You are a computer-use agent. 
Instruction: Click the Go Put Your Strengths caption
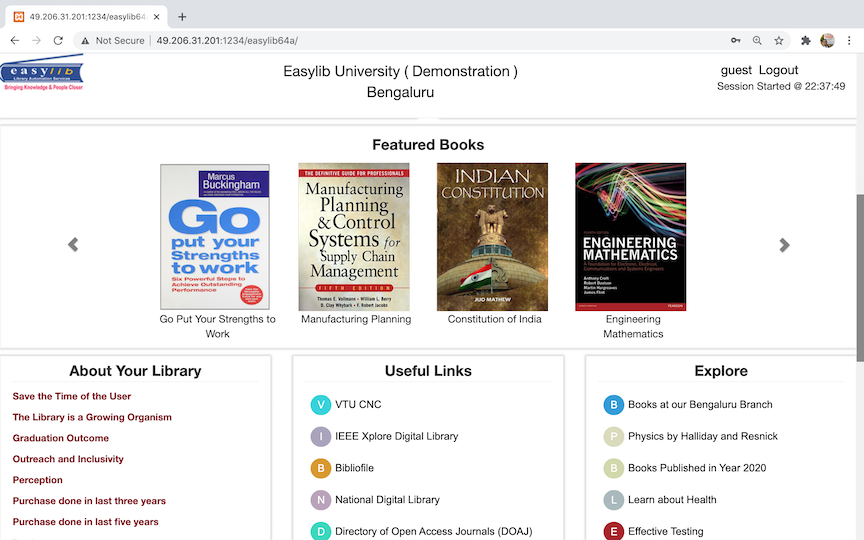click(217, 326)
